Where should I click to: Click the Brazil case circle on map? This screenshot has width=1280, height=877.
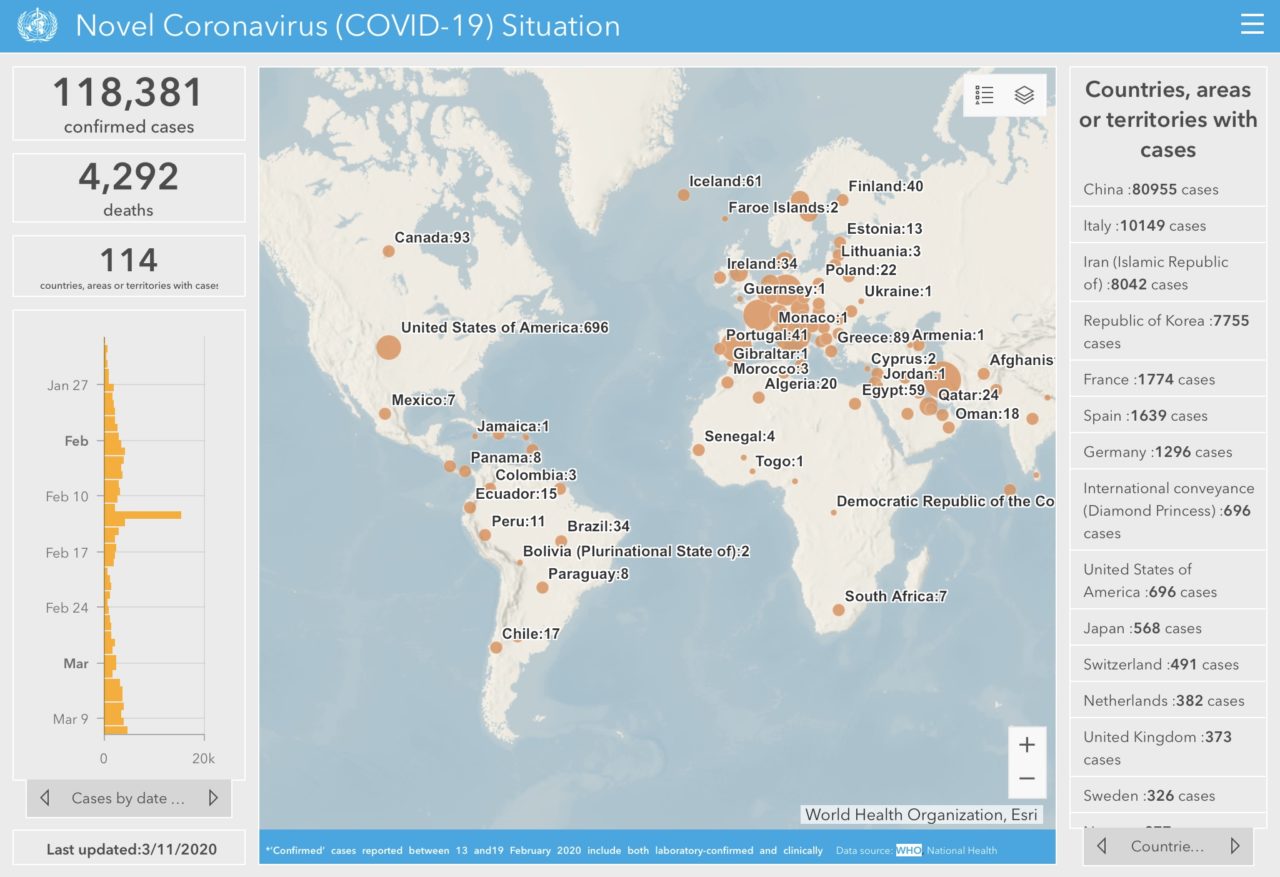tap(561, 541)
